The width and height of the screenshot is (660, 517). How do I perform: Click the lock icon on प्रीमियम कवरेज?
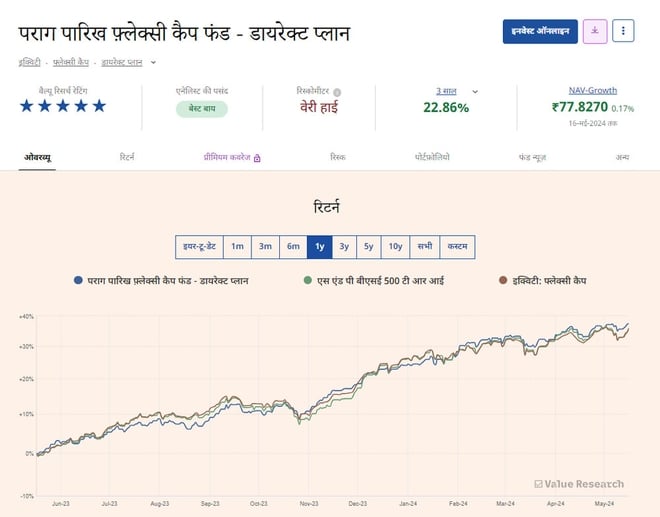257,158
